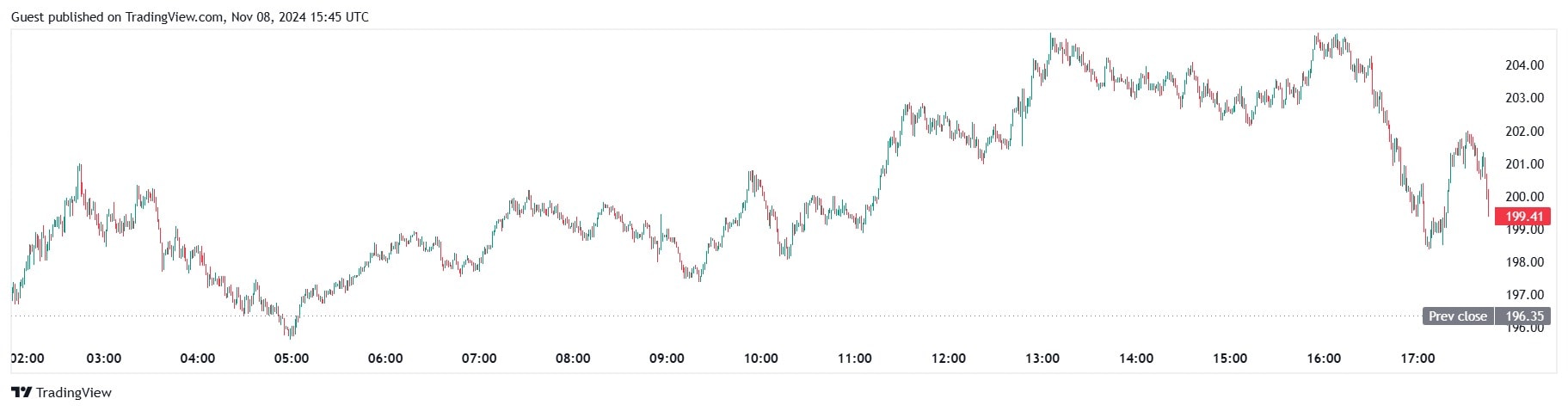Click the 197.00 price axis label
This screenshot has height=411, width=1568.
1524,295
